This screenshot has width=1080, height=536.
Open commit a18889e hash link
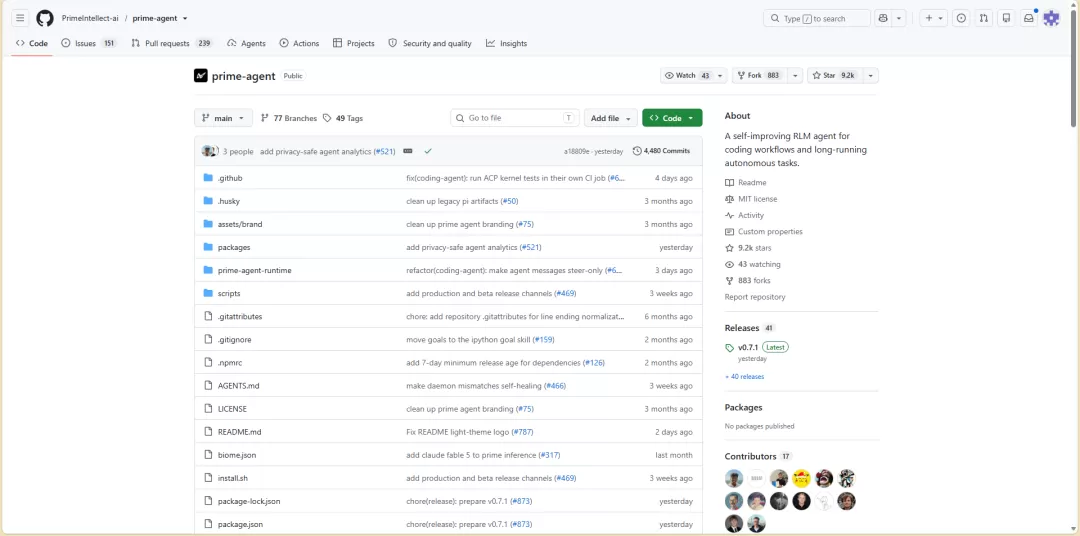click(x=578, y=151)
